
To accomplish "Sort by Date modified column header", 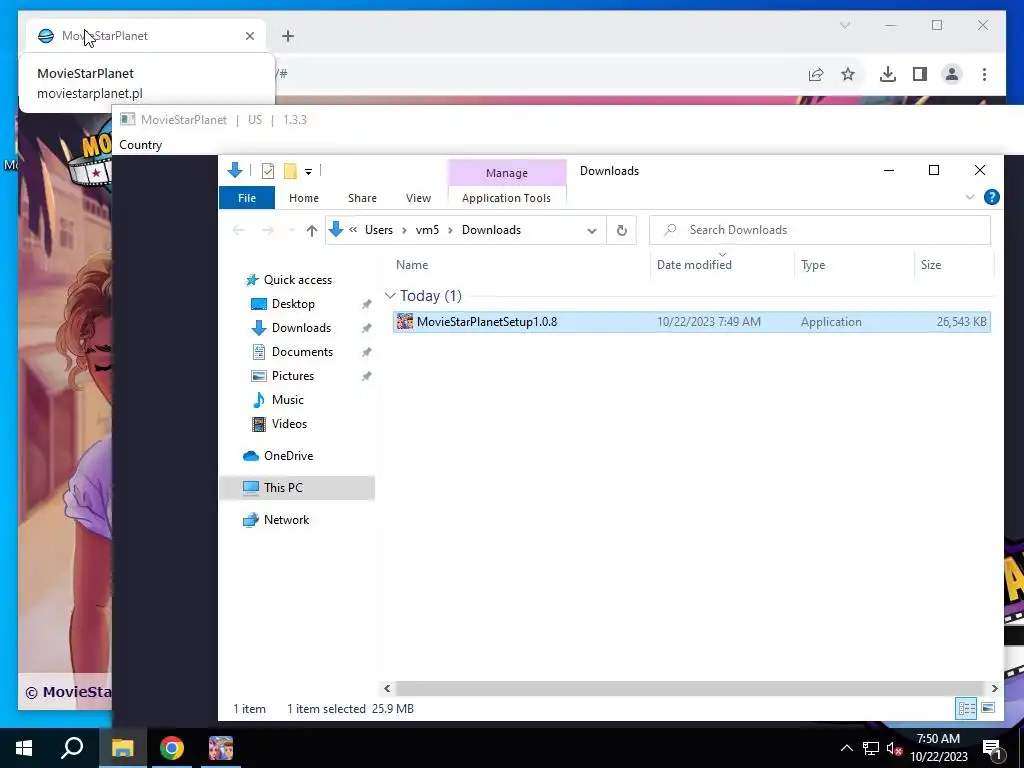I will pos(694,264).
